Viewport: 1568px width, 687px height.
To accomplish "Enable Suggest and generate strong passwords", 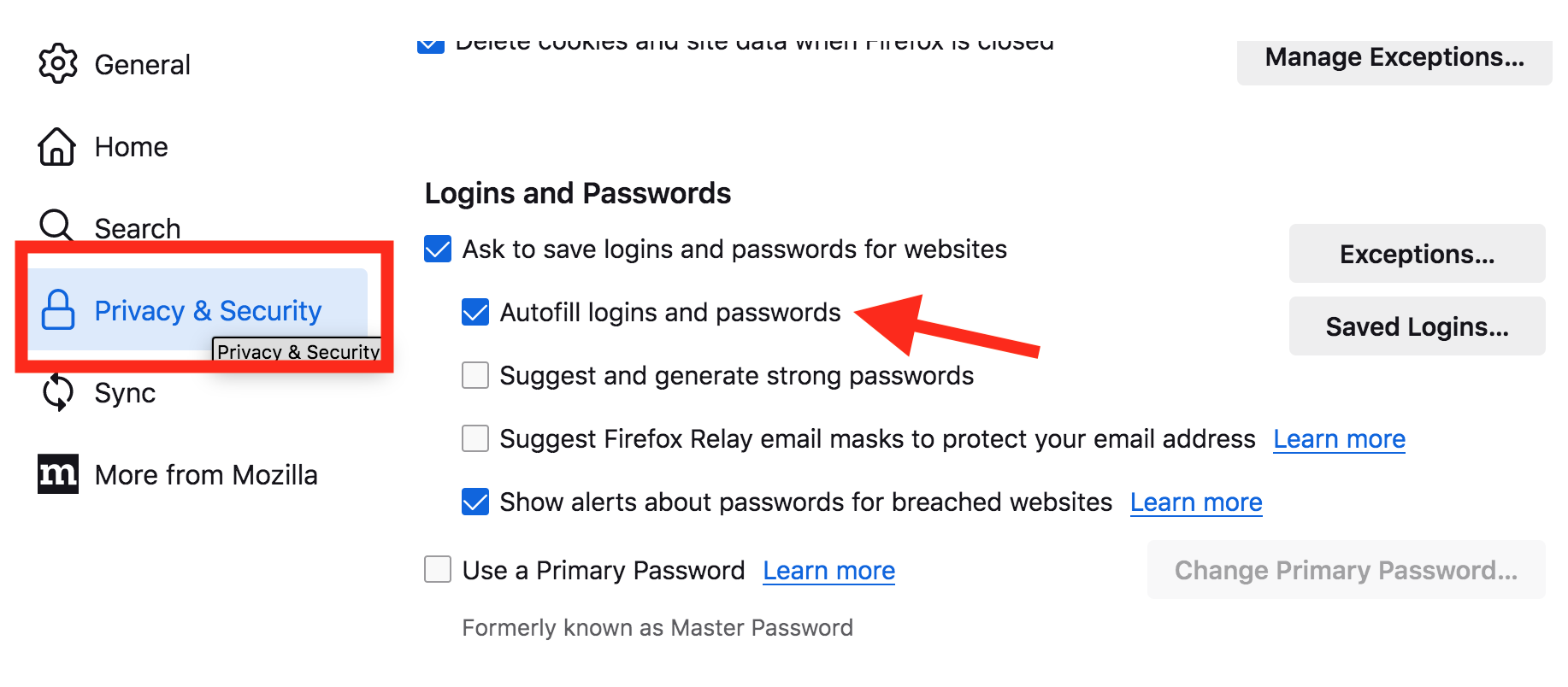I will (x=475, y=375).
